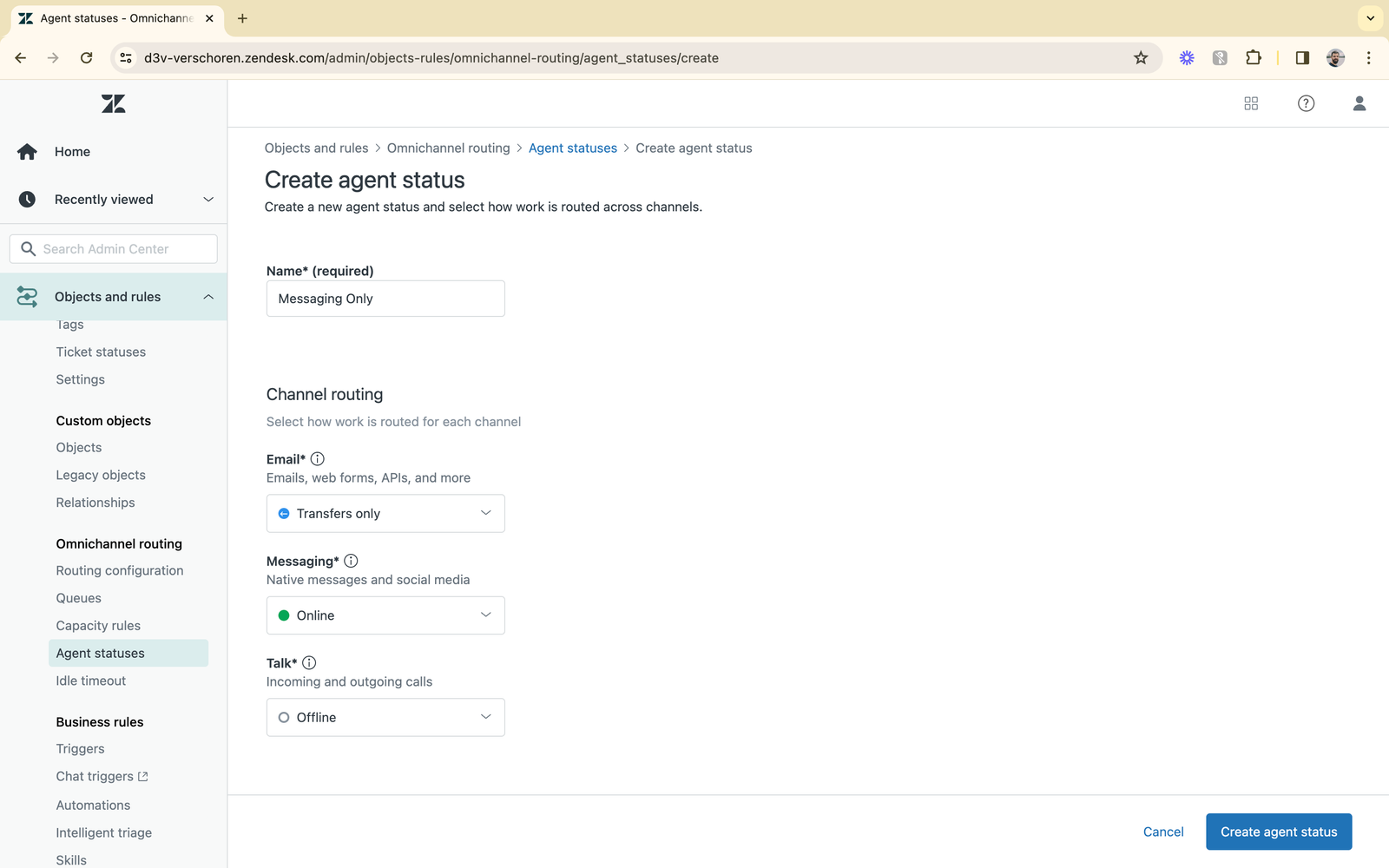Click the Objects and rules sidebar icon
The height and width of the screenshot is (868, 1389).
pyautogui.click(x=27, y=296)
